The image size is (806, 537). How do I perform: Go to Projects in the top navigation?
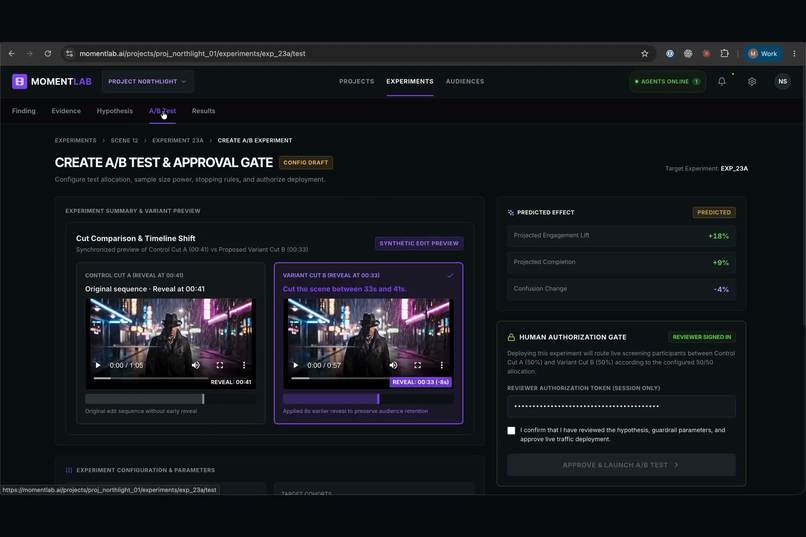pyautogui.click(x=356, y=81)
